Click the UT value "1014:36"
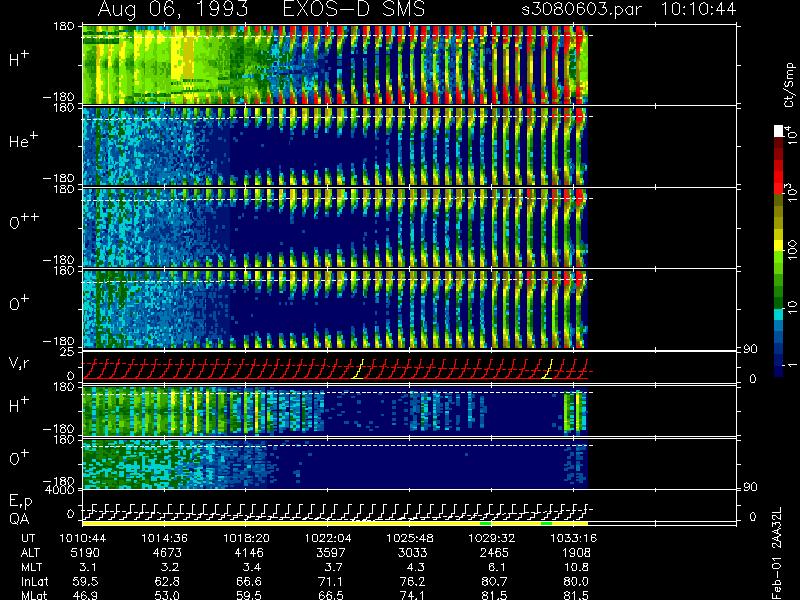This screenshot has width=800, height=600. pos(164,538)
